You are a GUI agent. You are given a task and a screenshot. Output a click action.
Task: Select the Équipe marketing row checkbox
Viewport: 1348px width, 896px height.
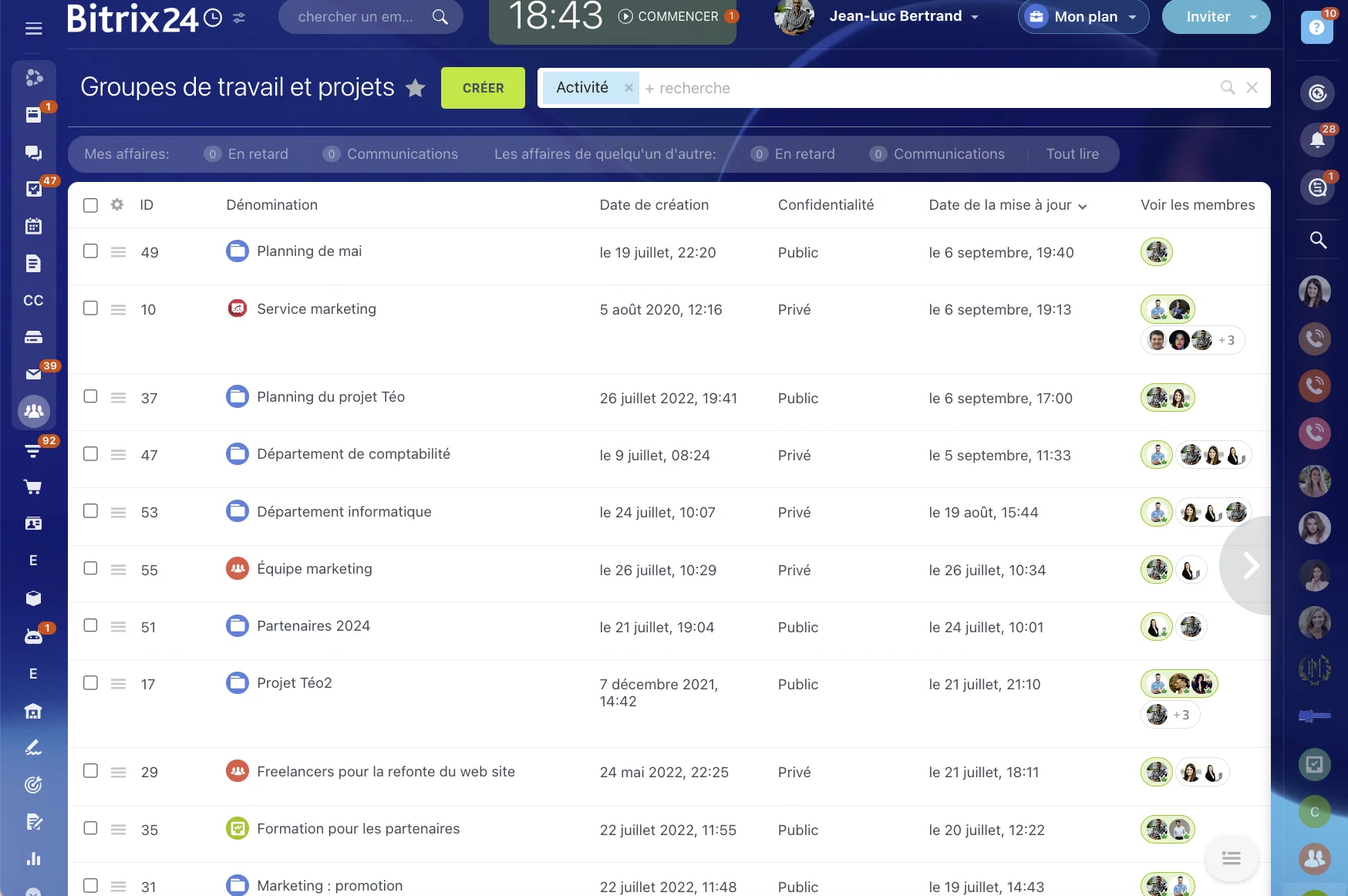[x=90, y=568]
